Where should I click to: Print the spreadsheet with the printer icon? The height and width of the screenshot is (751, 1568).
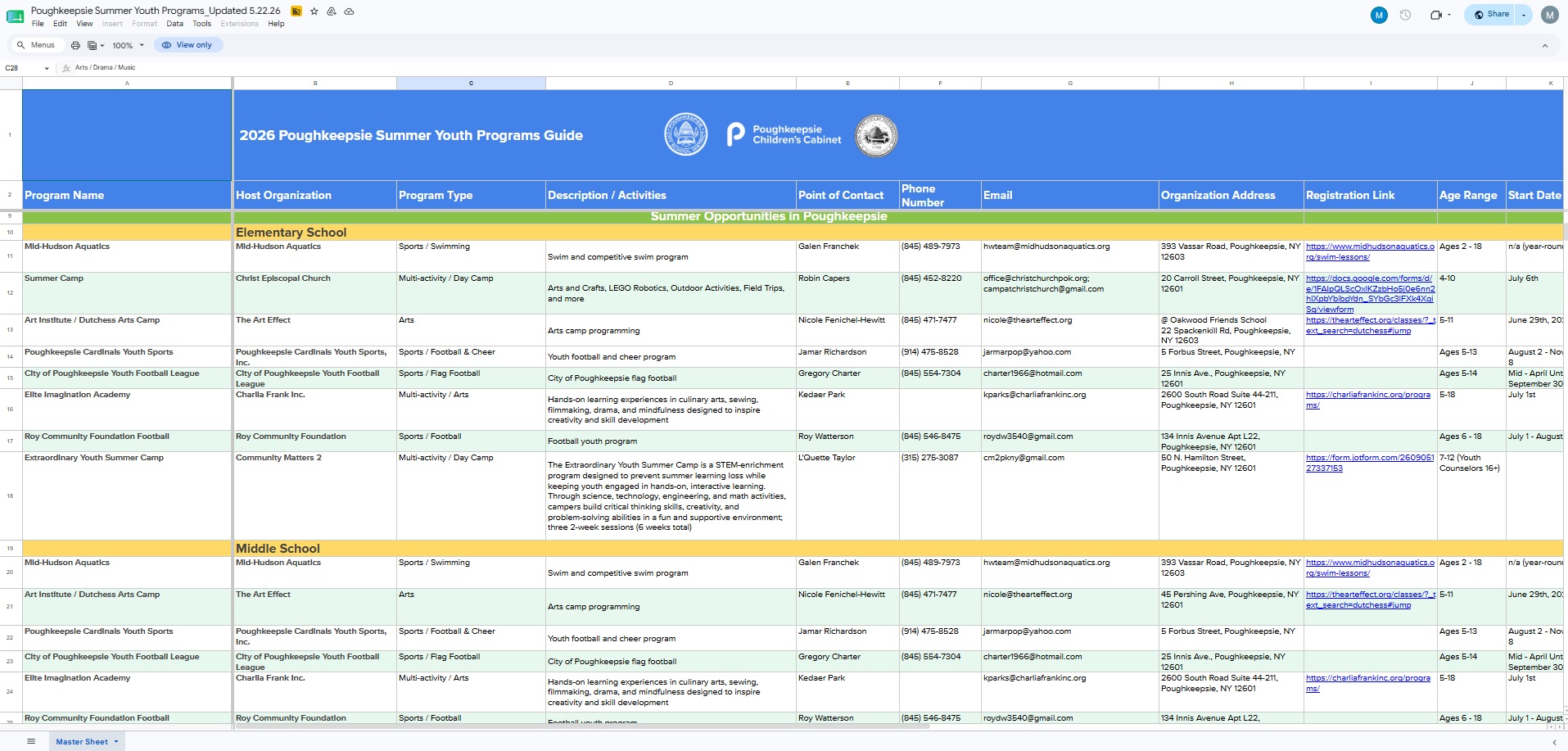coord(75,45)
